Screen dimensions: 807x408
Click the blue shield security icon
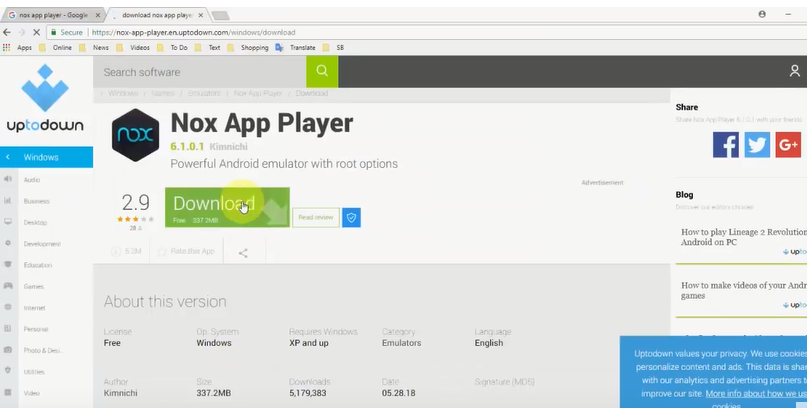[x=352, y=218]
